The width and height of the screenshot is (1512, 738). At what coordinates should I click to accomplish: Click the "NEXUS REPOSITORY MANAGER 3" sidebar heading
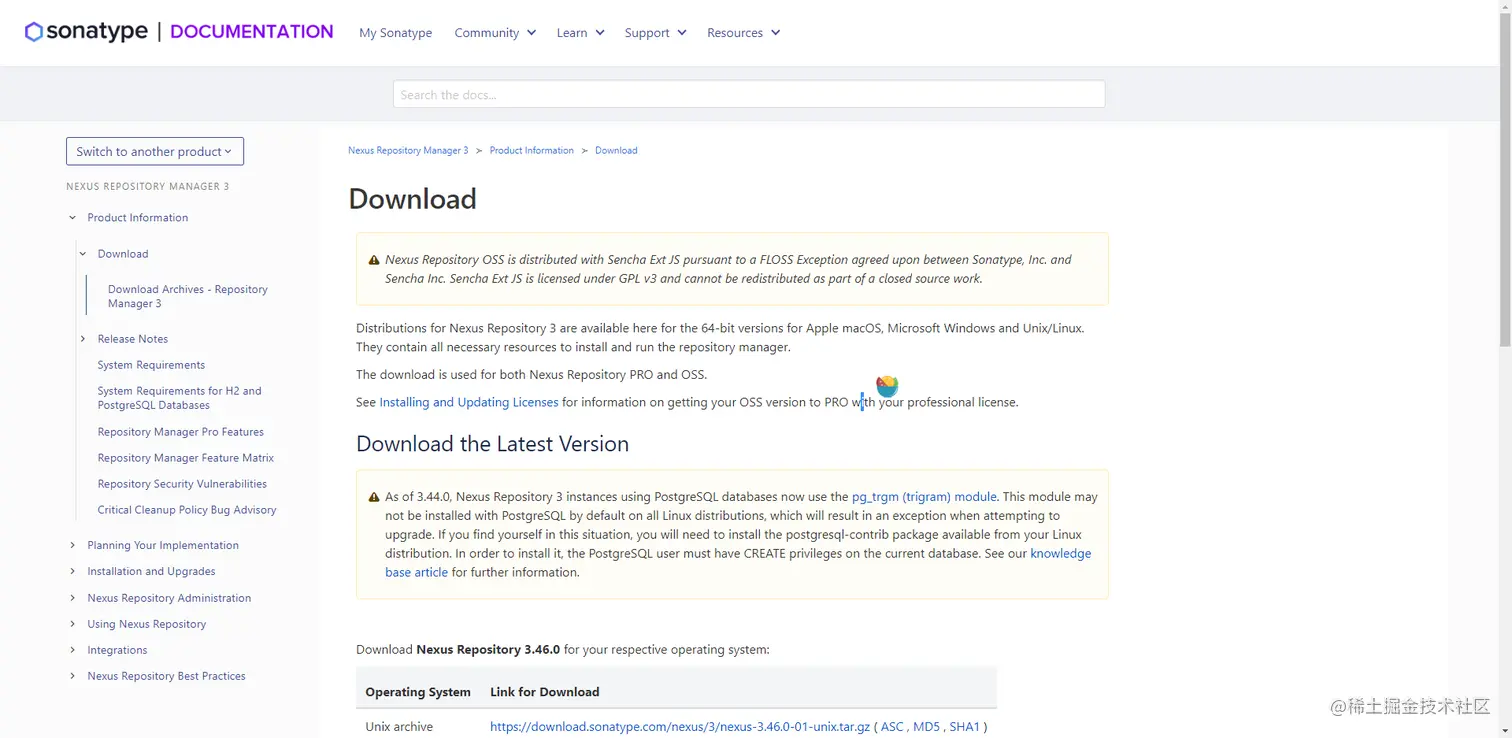tap(148, 187)
